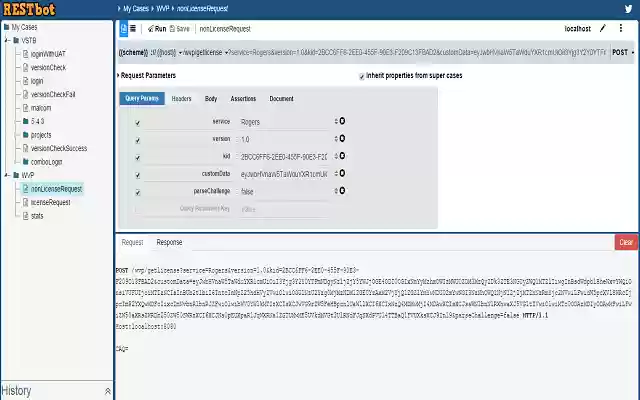Screen dimensions: 640x400
Task: Collapse the Request Parameters section
Action: (147, 76)
